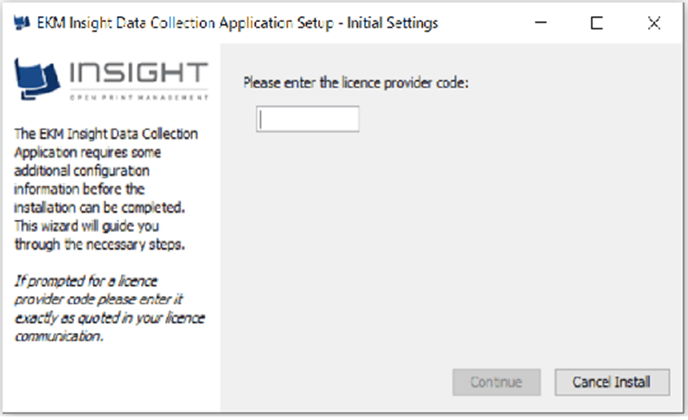This screenshot has height=420, width=688.
Task: Click the window title text 'EKM Insight Data Collection'
Action: point(126,23)
